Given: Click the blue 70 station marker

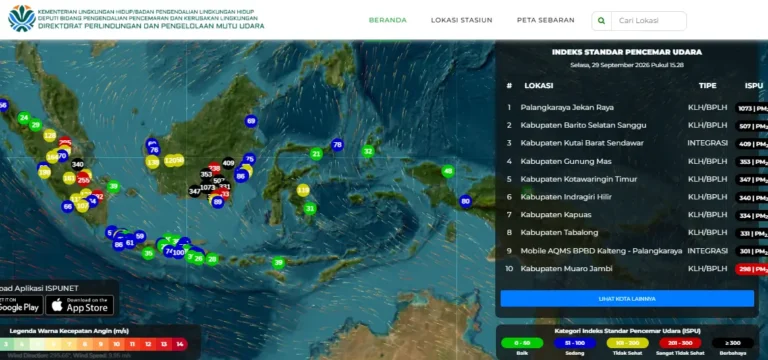Looking at the screenshot, I should click(62, 156).
